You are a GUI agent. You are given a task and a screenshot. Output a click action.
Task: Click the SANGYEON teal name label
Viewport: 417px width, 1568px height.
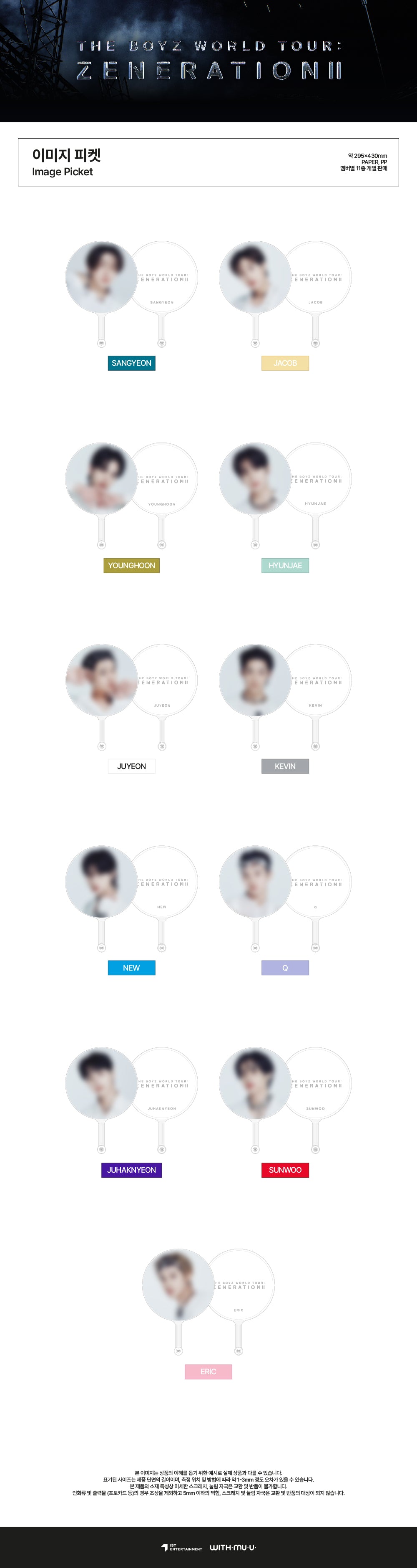tap(131, 363)
